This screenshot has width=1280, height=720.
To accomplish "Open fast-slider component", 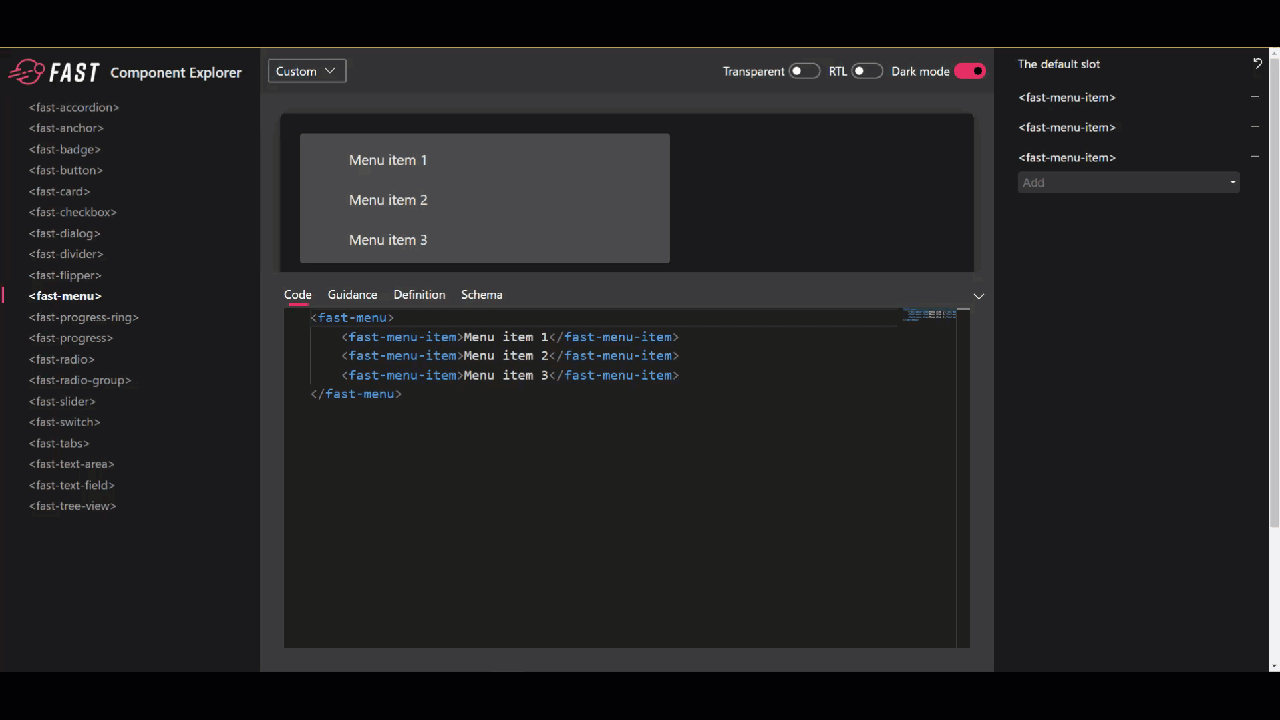I will click(62, 401).
